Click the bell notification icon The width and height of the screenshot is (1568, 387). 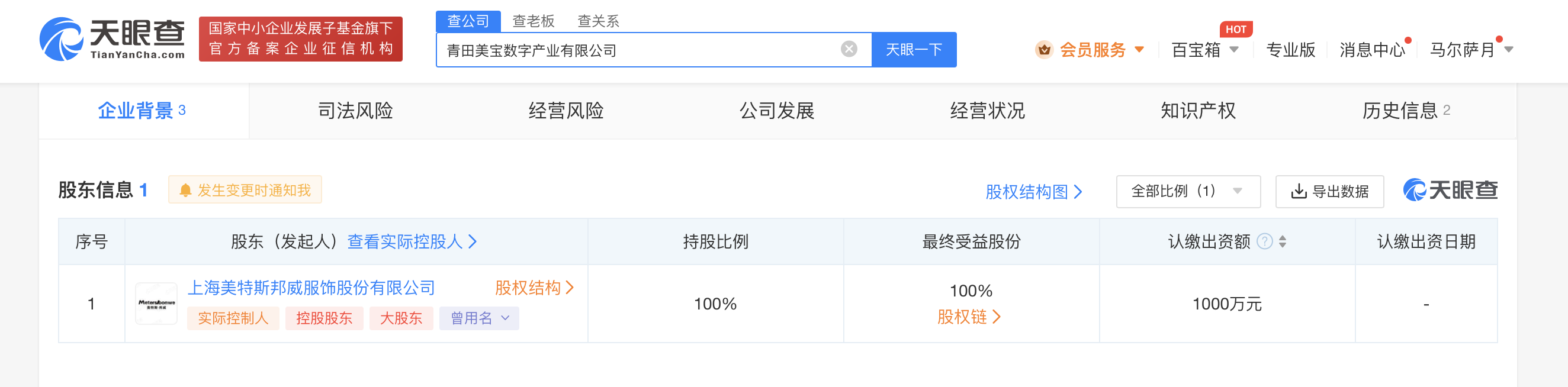(186, 191)
